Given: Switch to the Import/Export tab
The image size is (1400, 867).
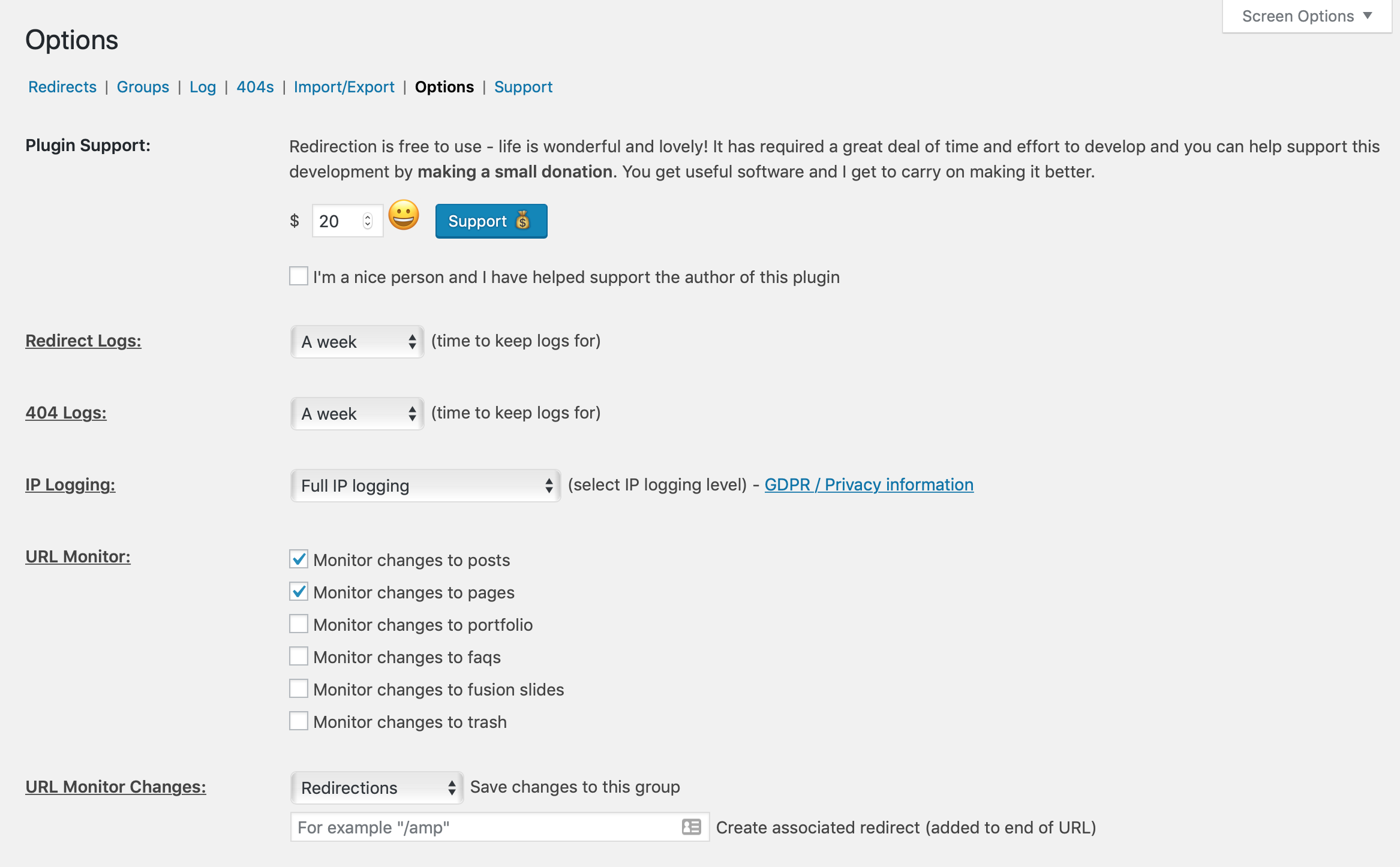Looking at the screenshot, I should 344,87.
